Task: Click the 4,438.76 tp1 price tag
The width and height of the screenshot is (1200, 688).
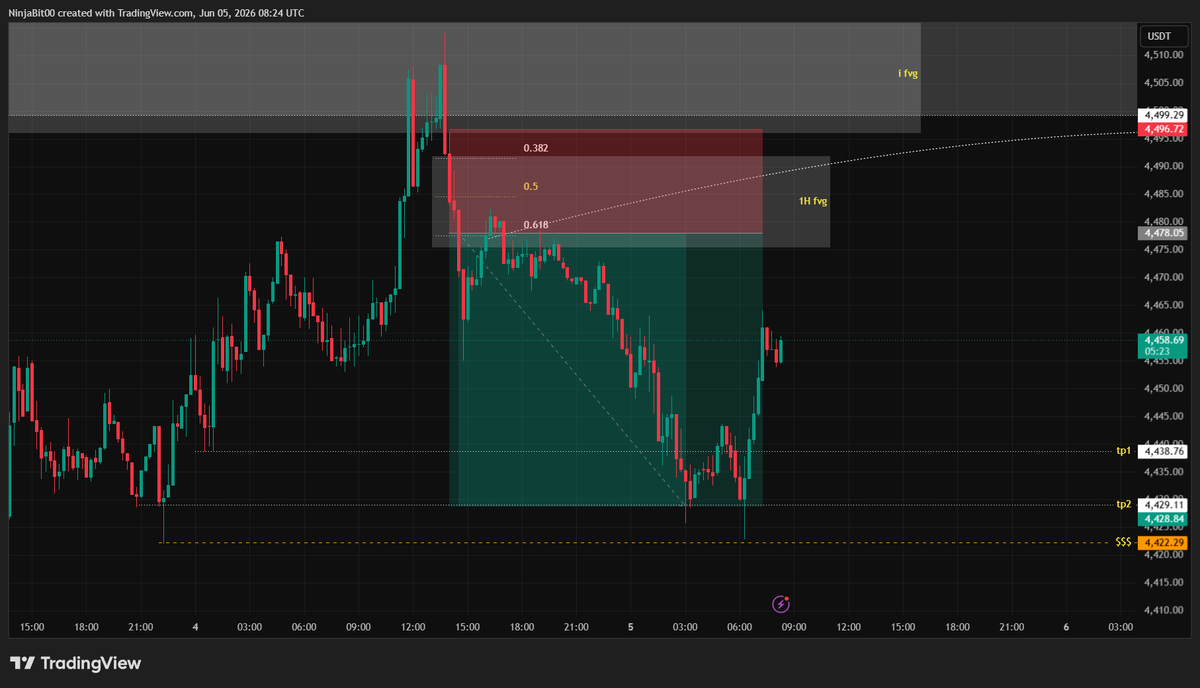Action: 1163,451
